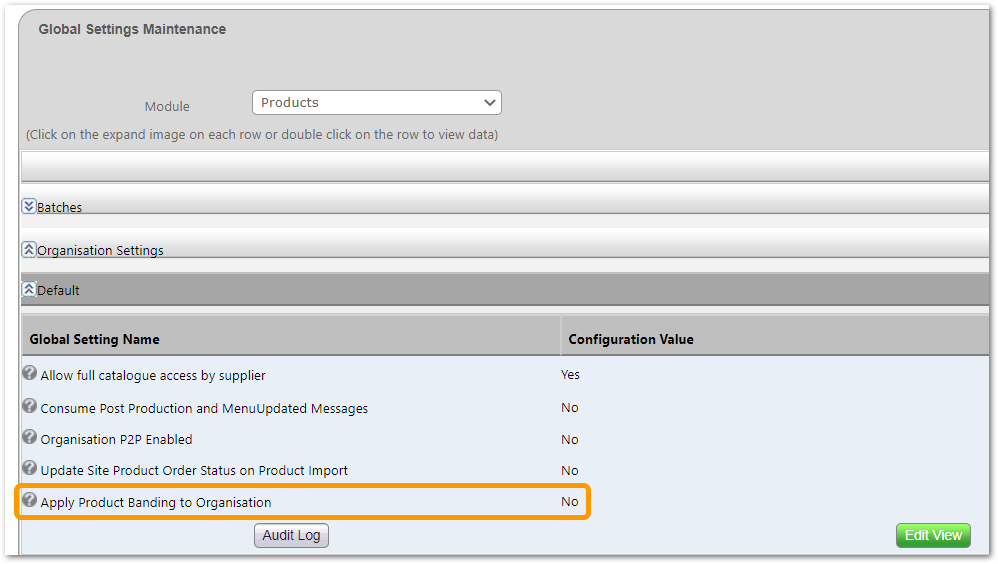The width and height of the screenshot is (998, 564).
Task: Click the Batches section label
Action: tap(59, 208)
